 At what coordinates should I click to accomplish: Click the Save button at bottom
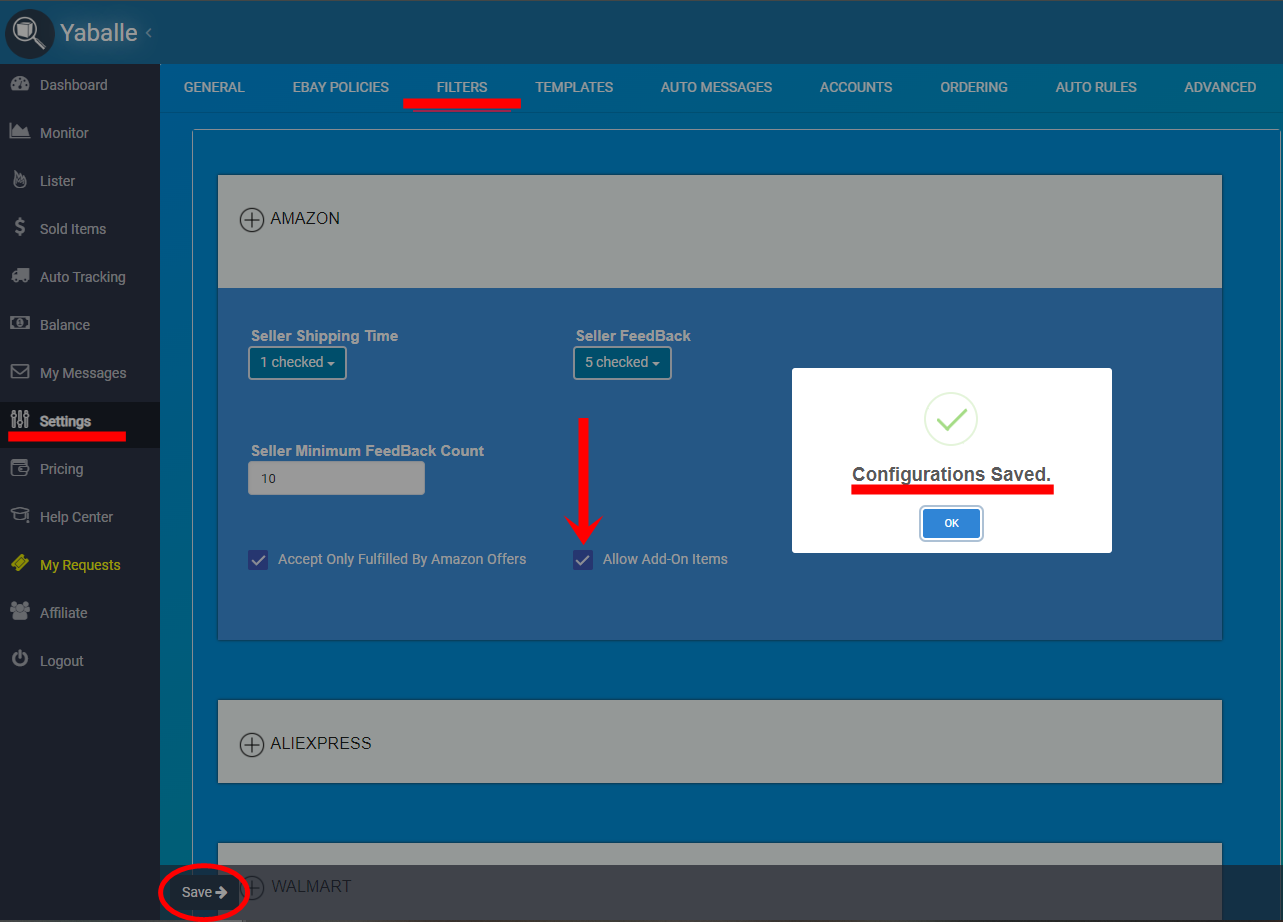[204, 892]
